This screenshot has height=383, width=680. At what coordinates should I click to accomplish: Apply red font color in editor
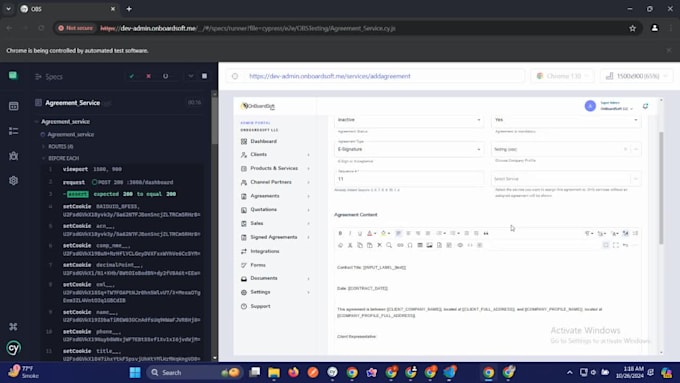tap(369, 233)
